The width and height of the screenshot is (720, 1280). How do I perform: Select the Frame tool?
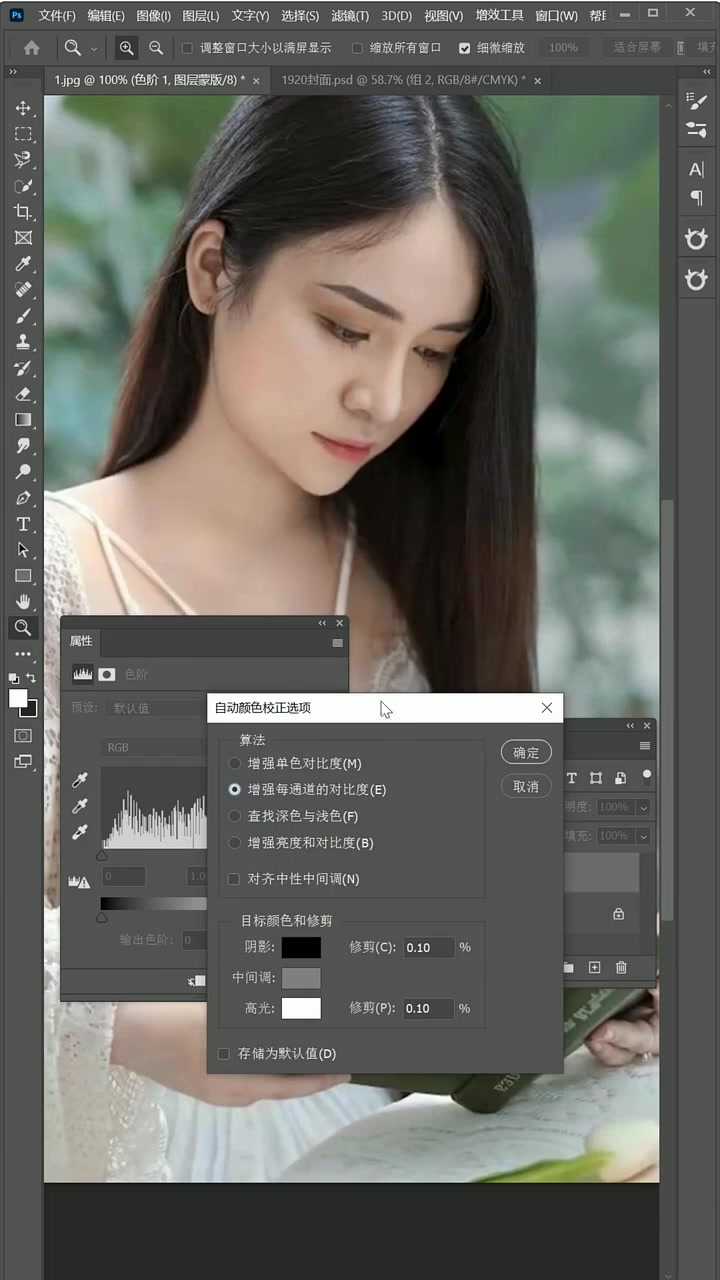point(23,238)
